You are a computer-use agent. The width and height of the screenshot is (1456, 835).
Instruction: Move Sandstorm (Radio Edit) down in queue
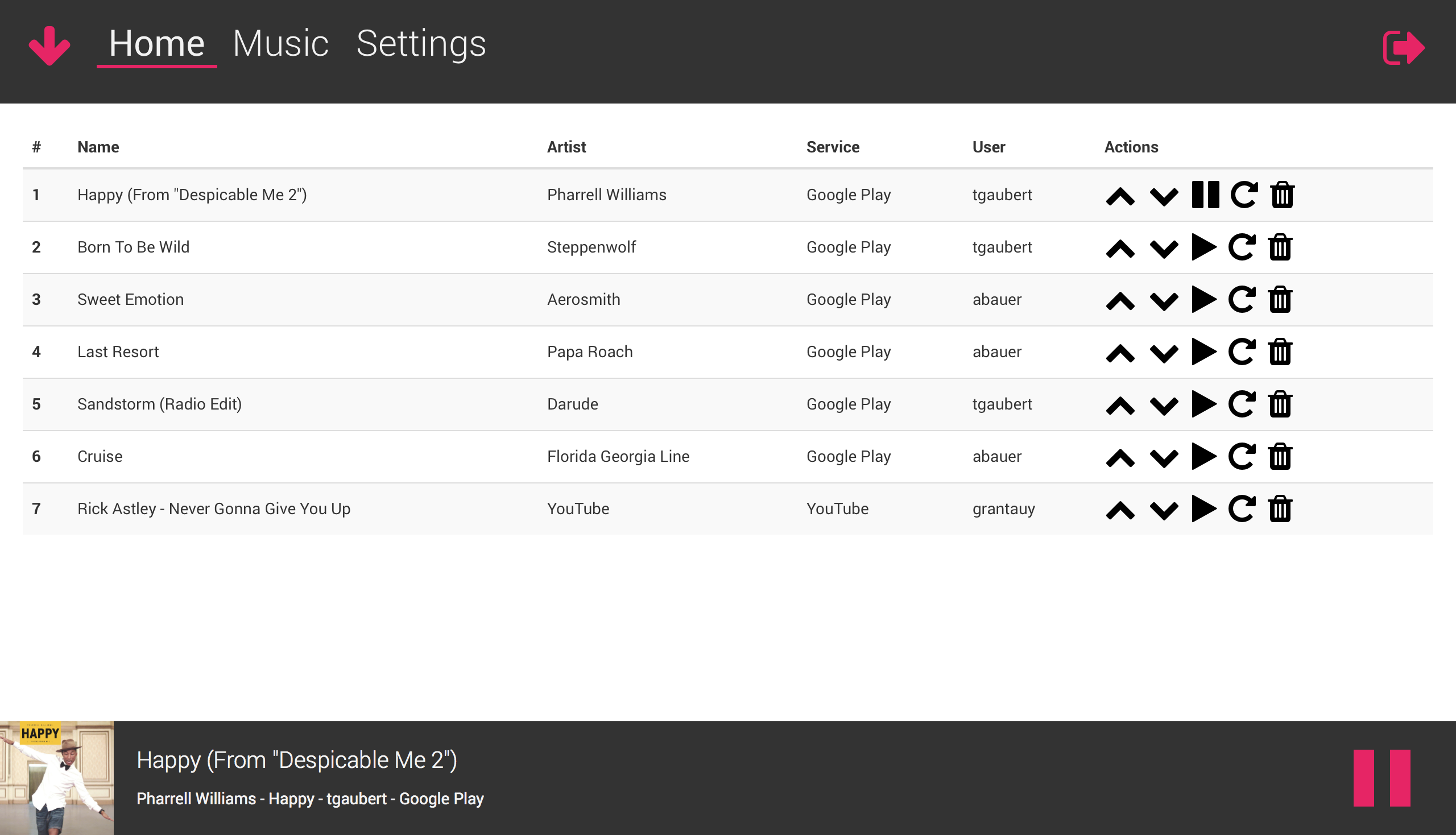tap(1164, 405)
